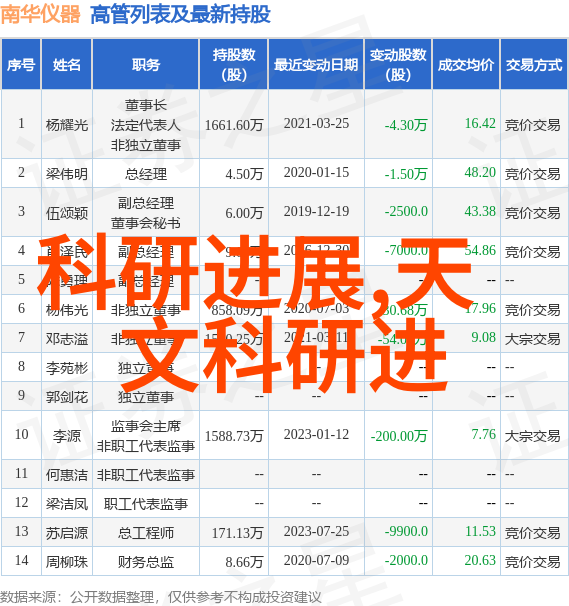Viewport: 569px width, 606px height.
Task: Click 竞价交易 in the 杨伟光 row
Action: [x=532, y=310]
